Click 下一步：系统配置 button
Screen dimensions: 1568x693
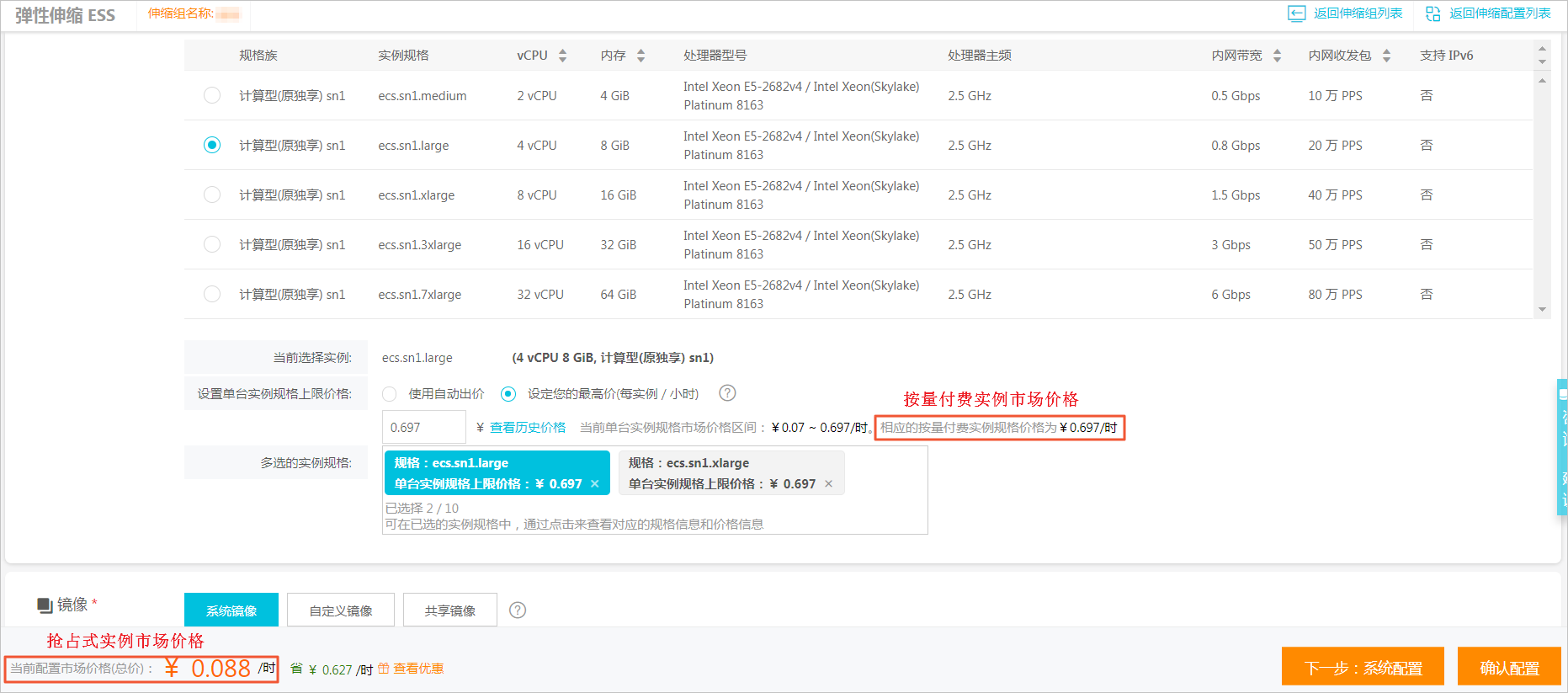pos(1363,667)
